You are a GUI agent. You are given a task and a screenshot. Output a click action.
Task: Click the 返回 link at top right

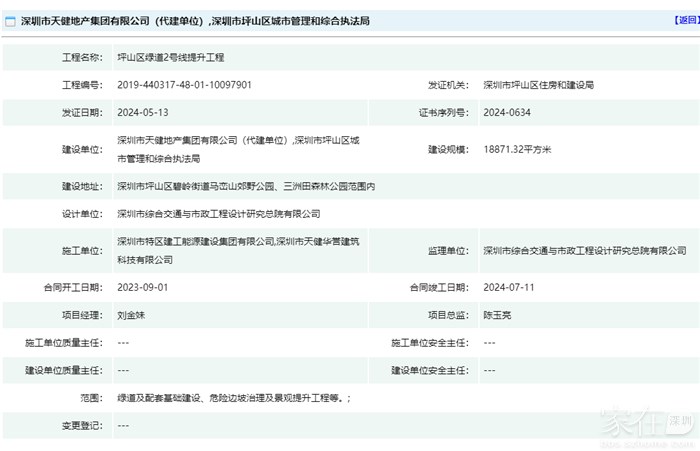[x=686, y=20]
